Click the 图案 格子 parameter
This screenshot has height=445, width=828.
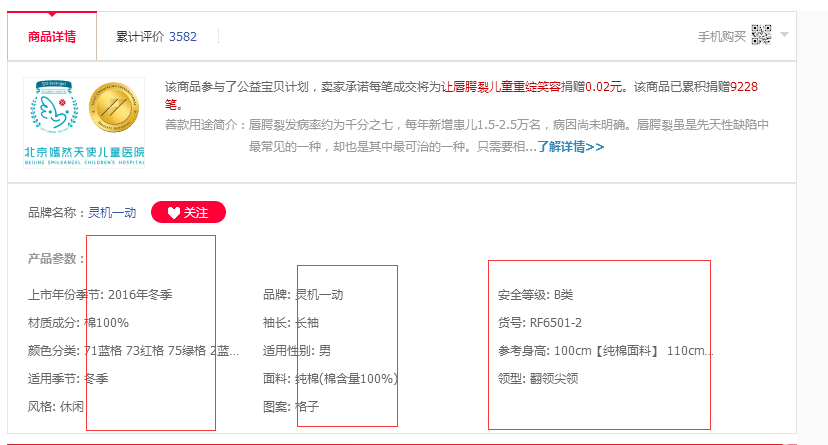click(x=291, y=407)
